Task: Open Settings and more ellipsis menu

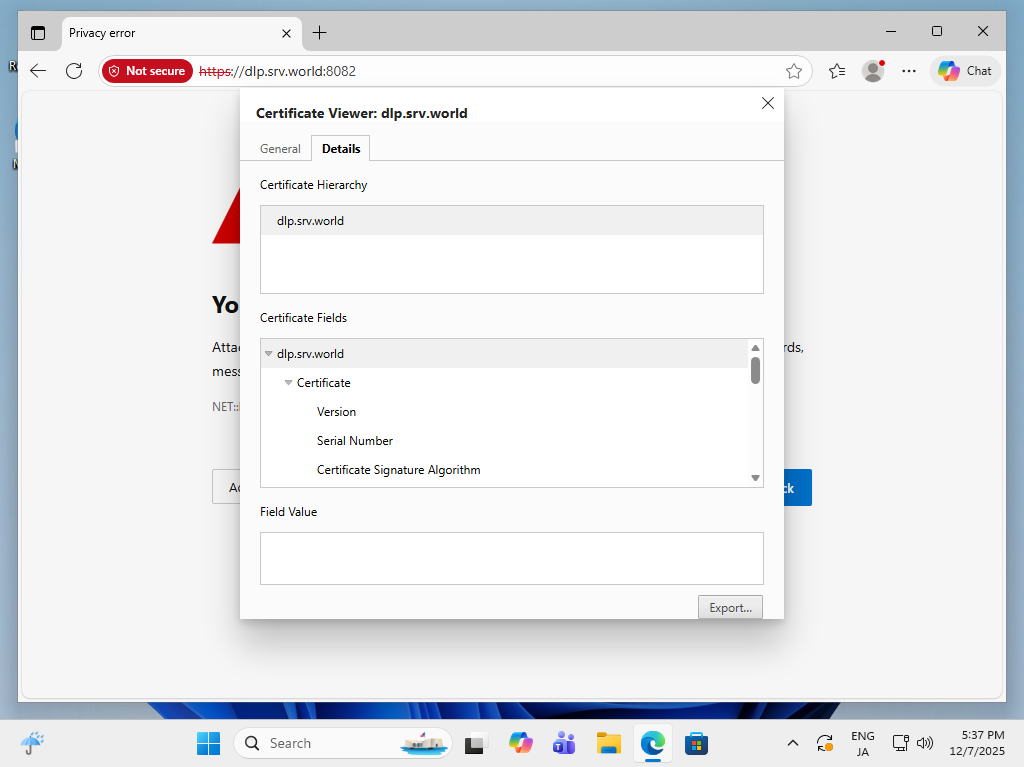Action: coord(909,71)
